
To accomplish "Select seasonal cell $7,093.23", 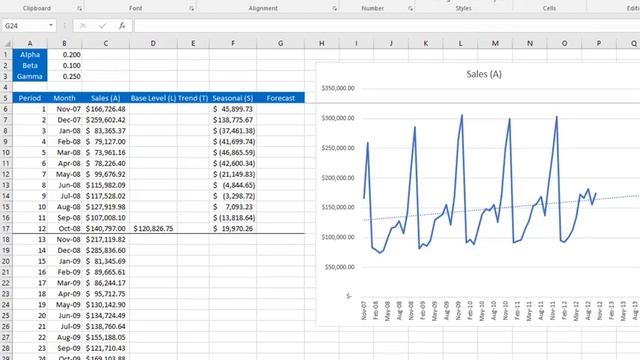I will click(x=233, y=207).
